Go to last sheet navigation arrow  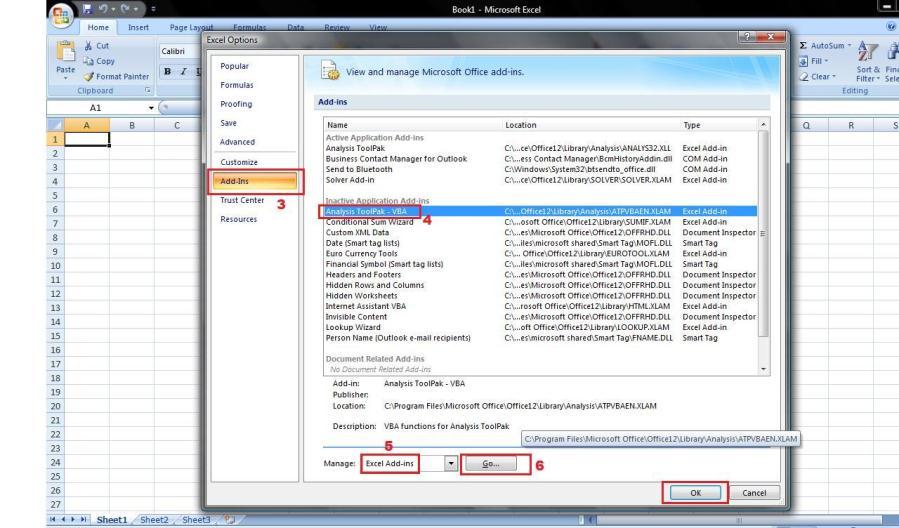point(84,519)
